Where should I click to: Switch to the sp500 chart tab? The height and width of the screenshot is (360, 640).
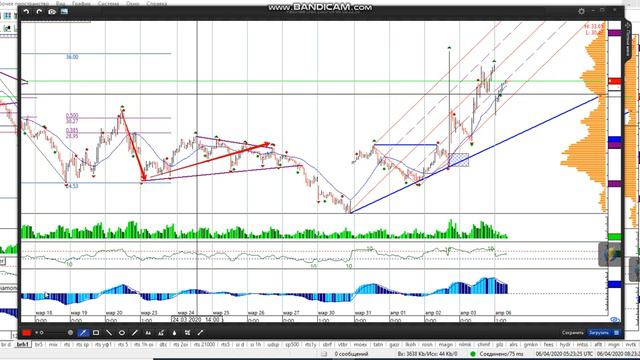point(292,344)
